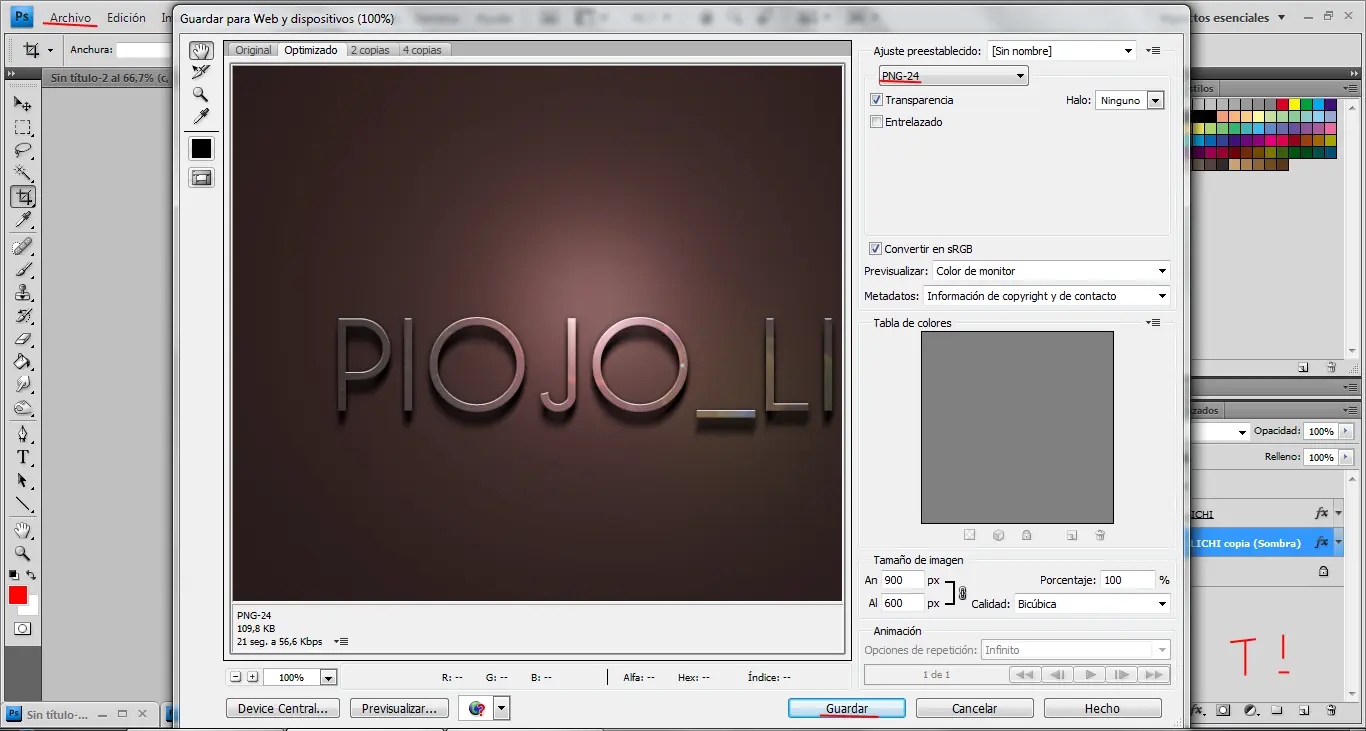Open the Archivo menu
Screen dimensions: 1366x731
(x=70, y=18)
